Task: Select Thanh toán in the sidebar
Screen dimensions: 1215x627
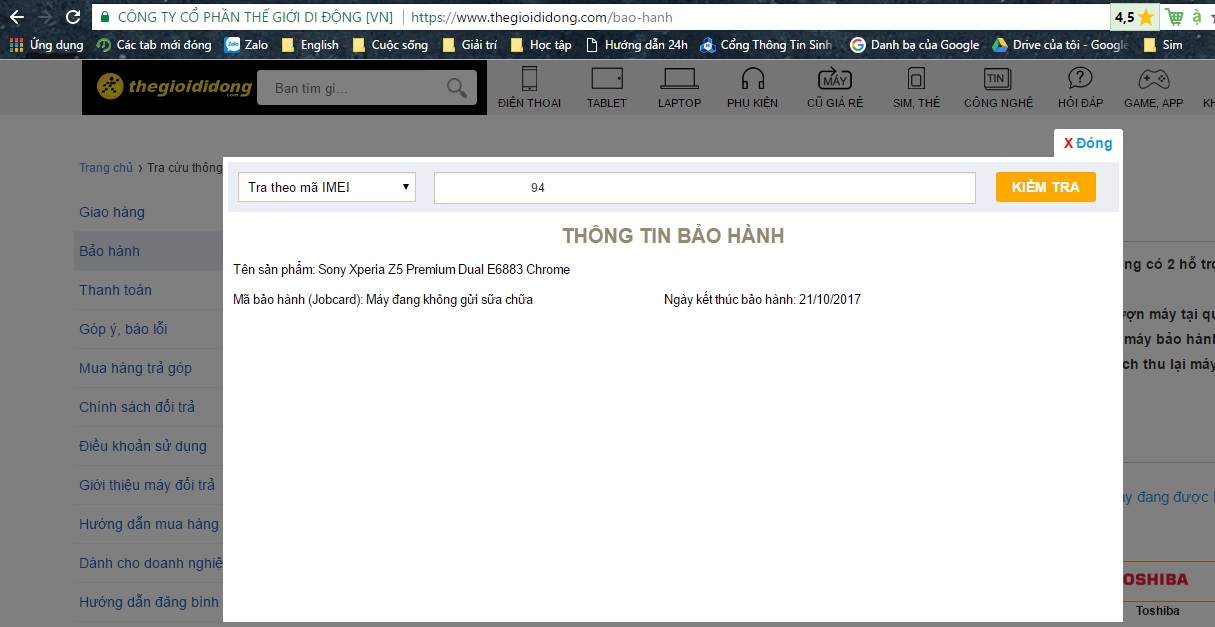Action: click(x=116, y=290)
